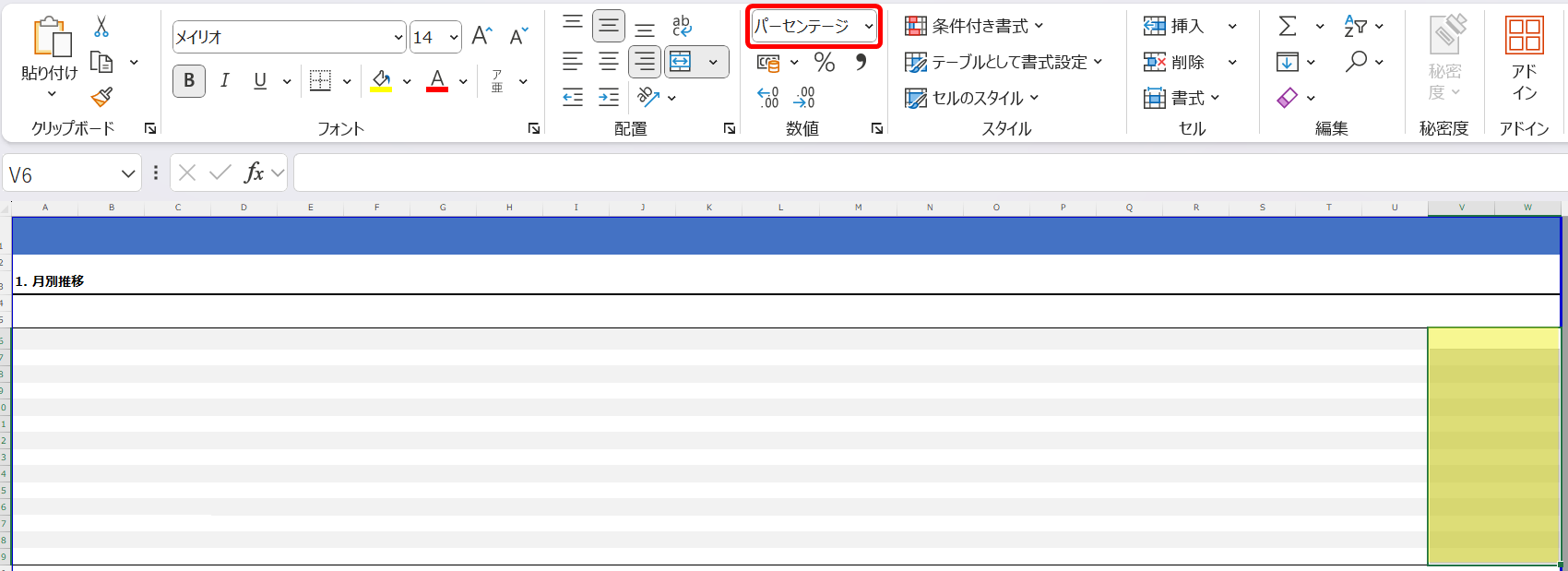Image resolution: width=1568 pixels, height=571 pixels.
Task: Apply the yellow fill color swatch
Action: point(381,81)
